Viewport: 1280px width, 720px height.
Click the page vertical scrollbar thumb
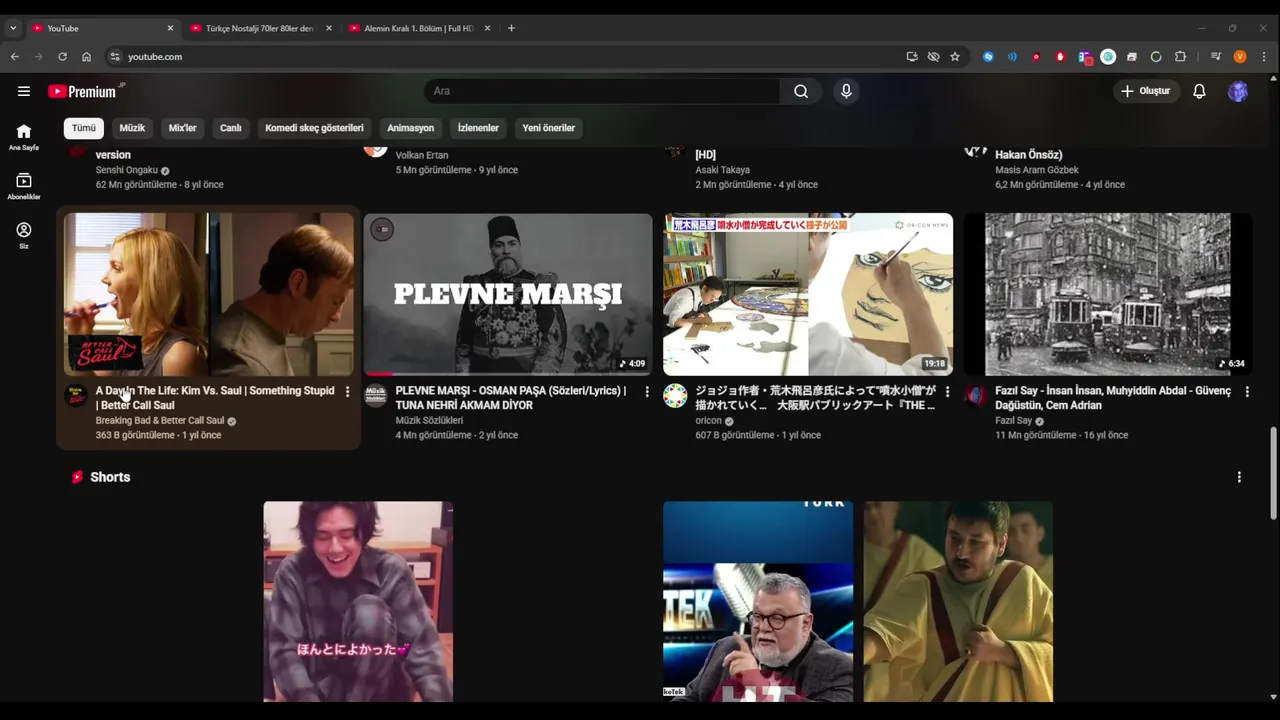[x=1273, y=472]
